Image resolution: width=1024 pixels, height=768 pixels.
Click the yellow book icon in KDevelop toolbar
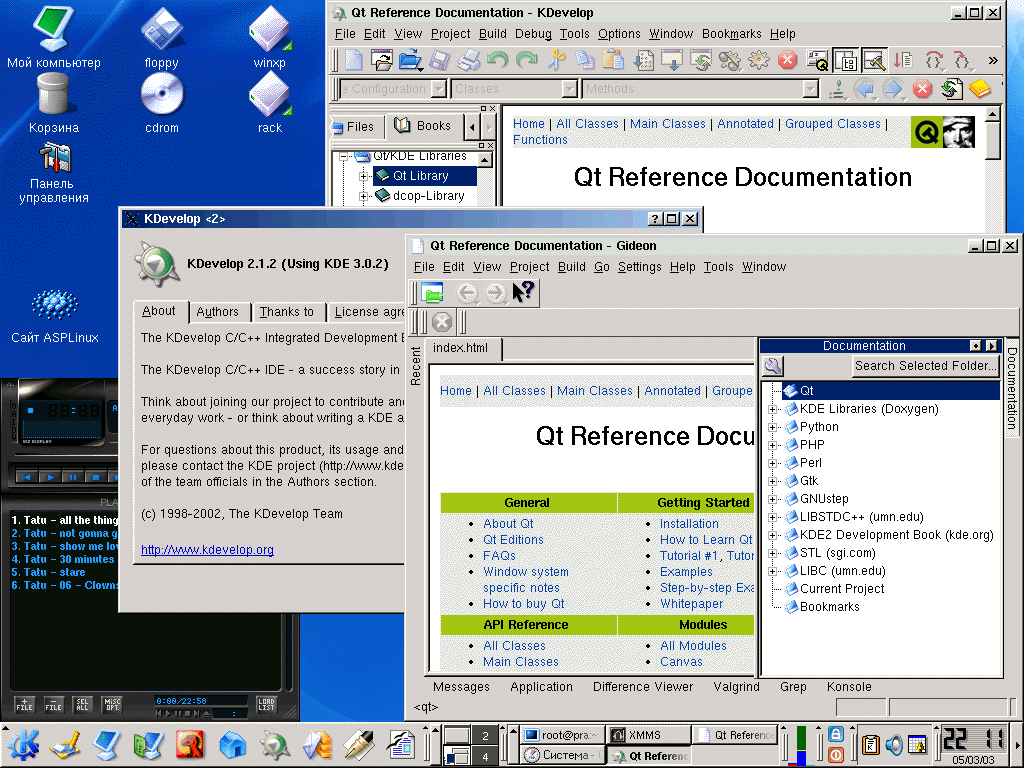(980, 89)
